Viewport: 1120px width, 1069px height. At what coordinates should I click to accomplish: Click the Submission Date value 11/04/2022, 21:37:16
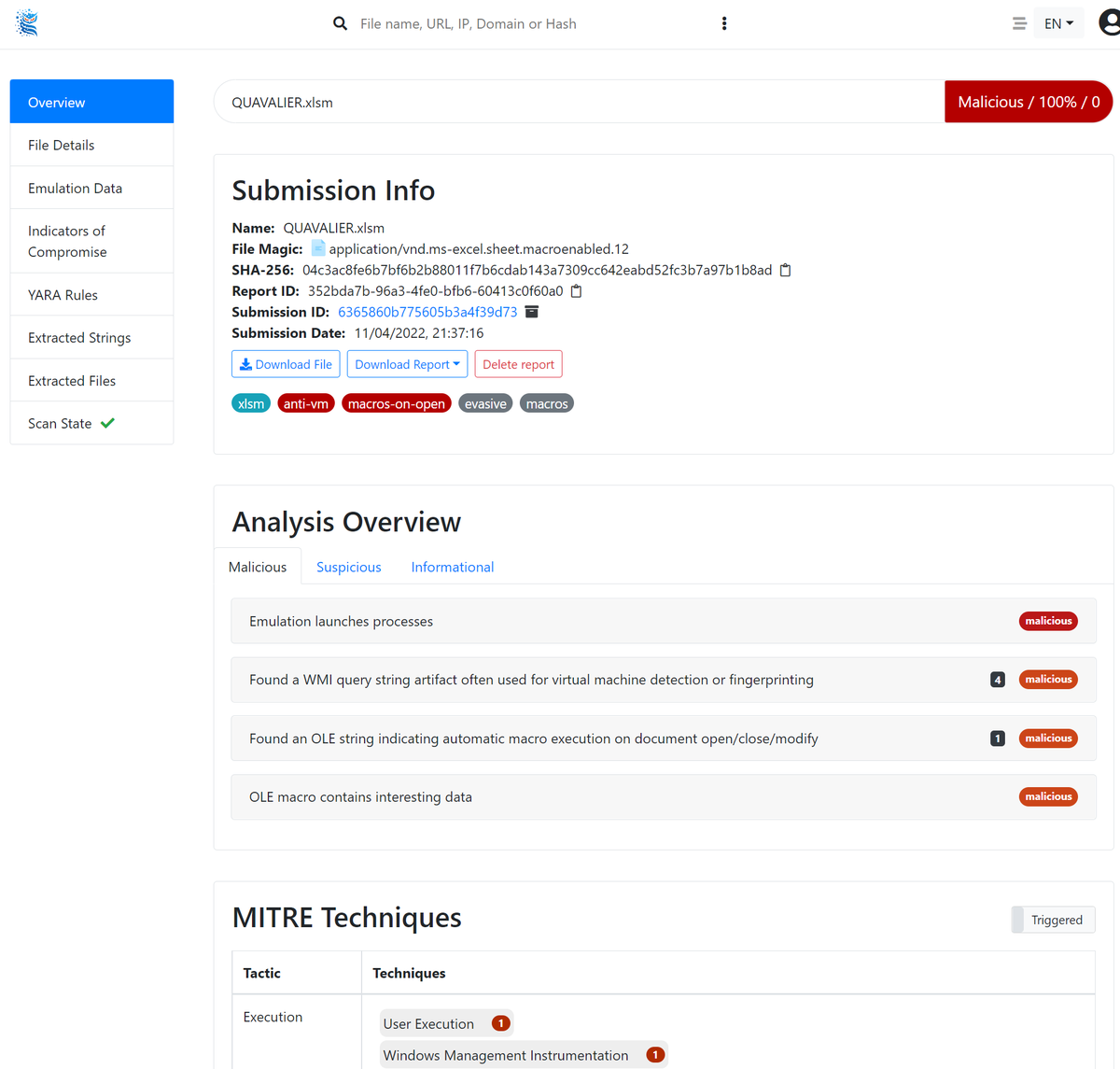click(419, 333)
